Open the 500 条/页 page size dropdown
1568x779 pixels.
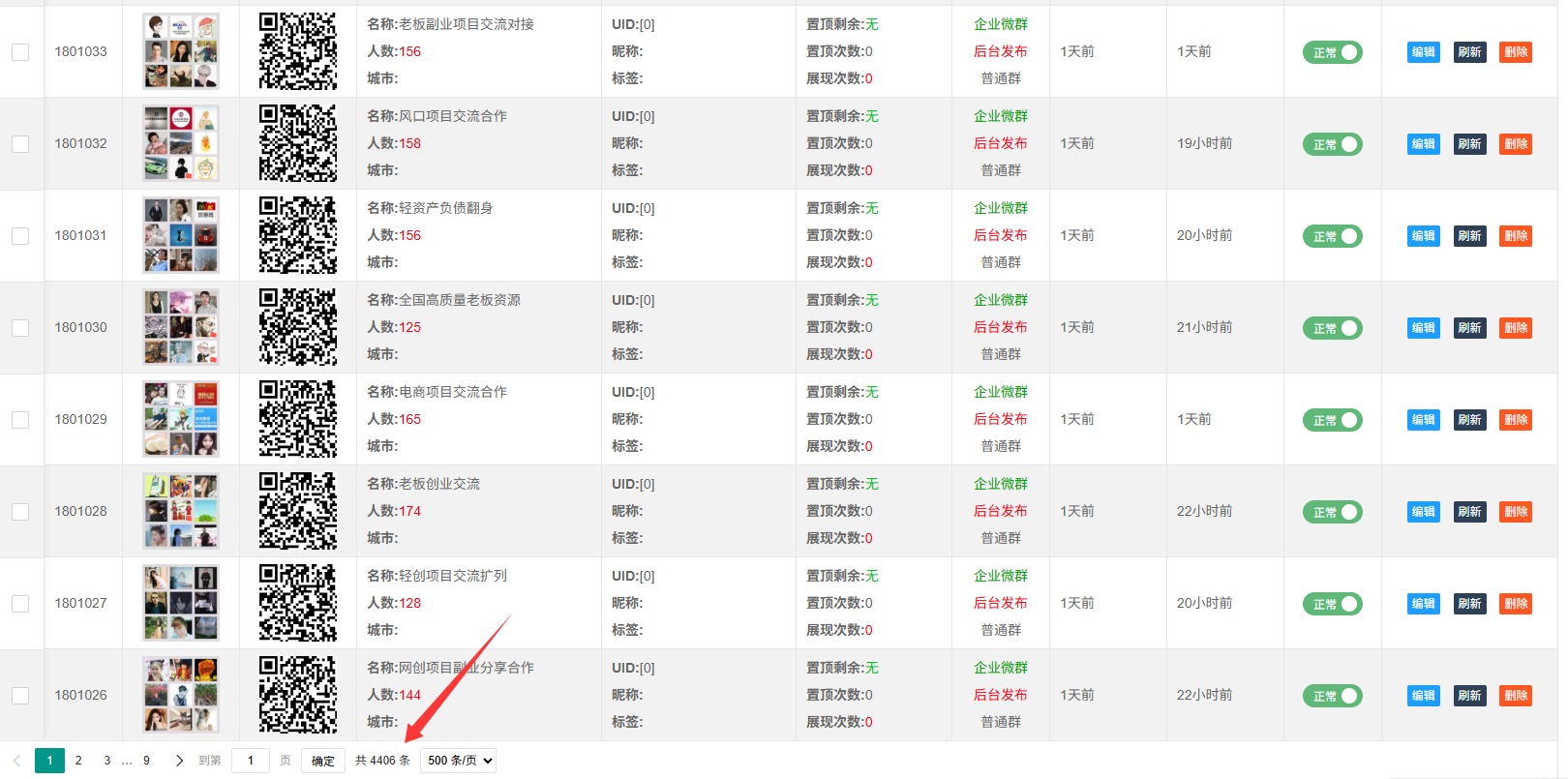(458, 761)
